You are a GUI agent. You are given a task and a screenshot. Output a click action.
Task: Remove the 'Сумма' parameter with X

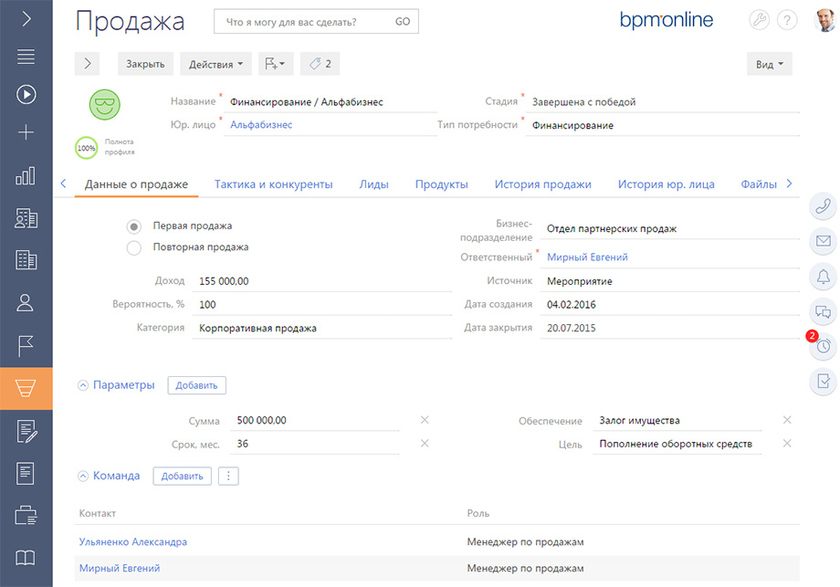coord(424,420)
